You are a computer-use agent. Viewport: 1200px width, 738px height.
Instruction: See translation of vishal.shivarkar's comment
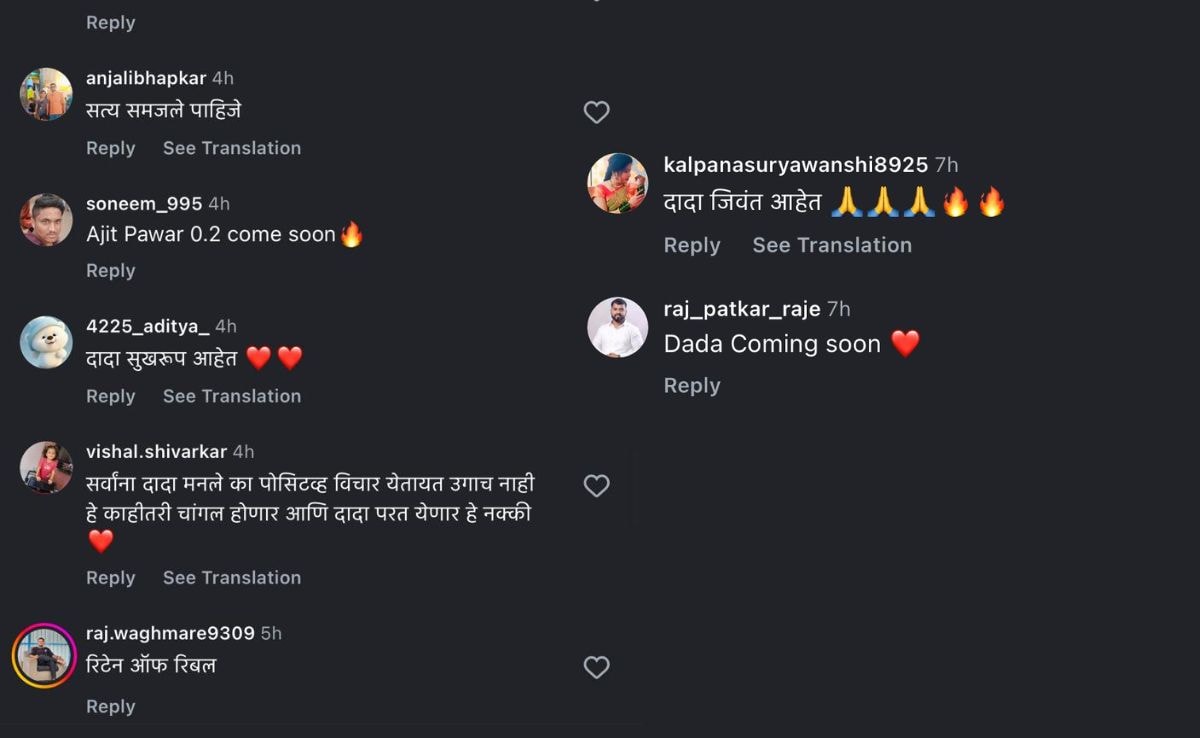[x=232, y=578]
